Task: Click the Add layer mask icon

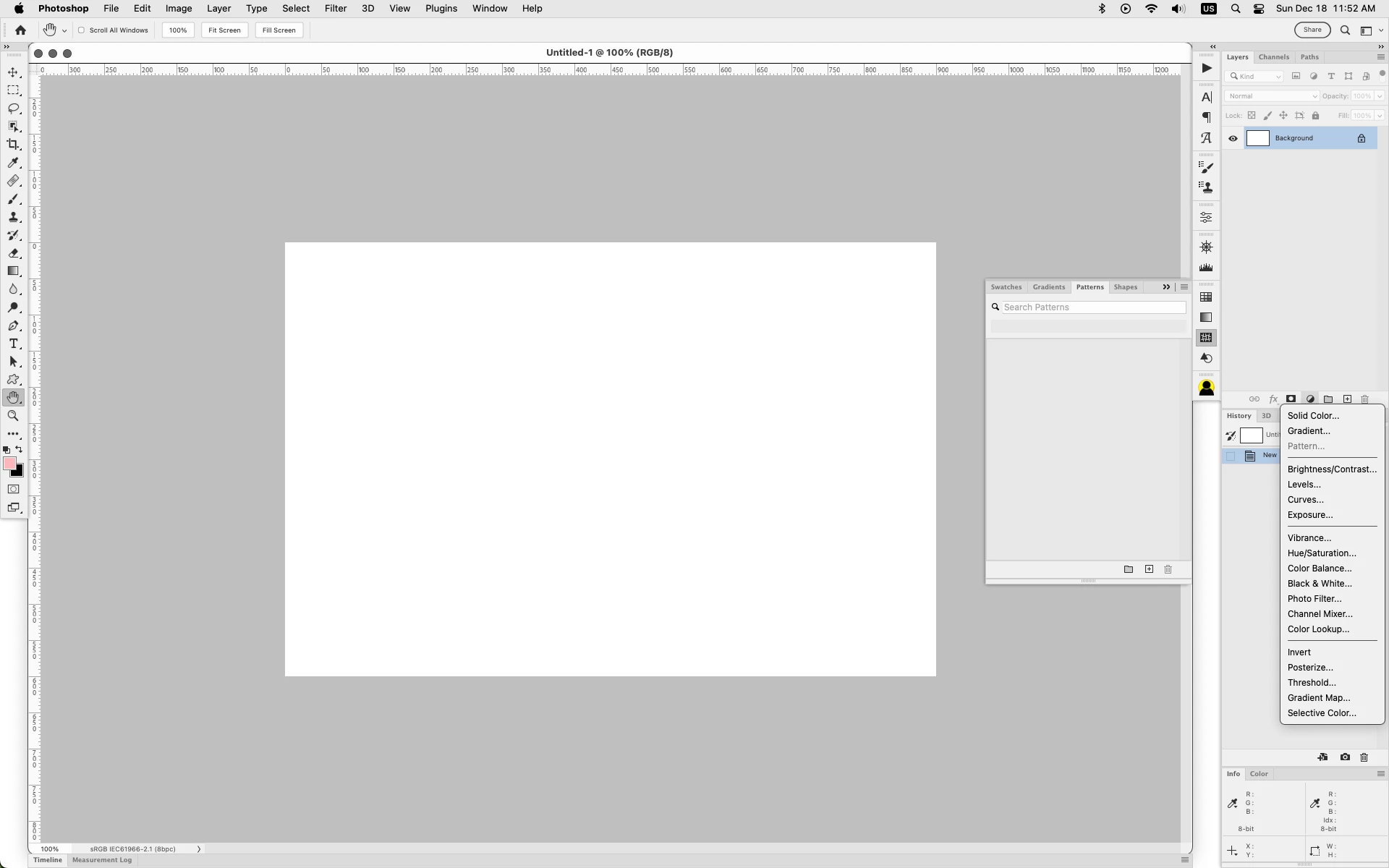Action: [x=1291, y=399]
